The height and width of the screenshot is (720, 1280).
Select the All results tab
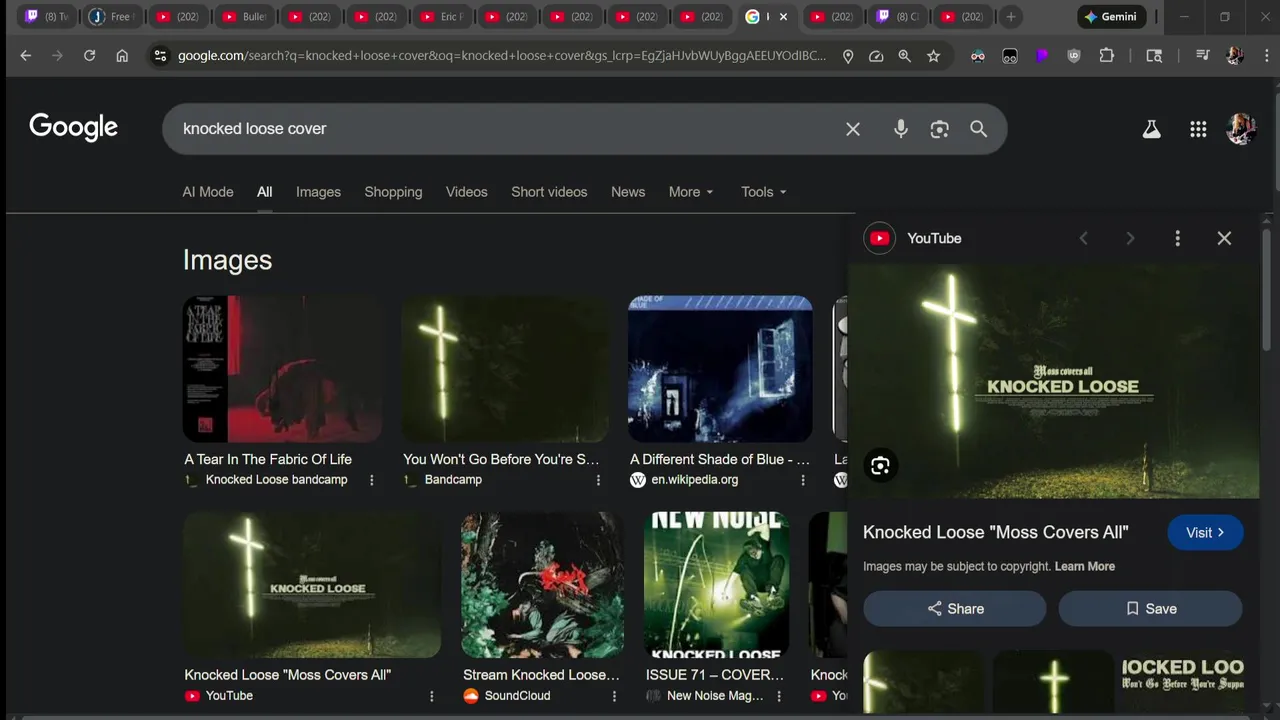click(264, 192)
